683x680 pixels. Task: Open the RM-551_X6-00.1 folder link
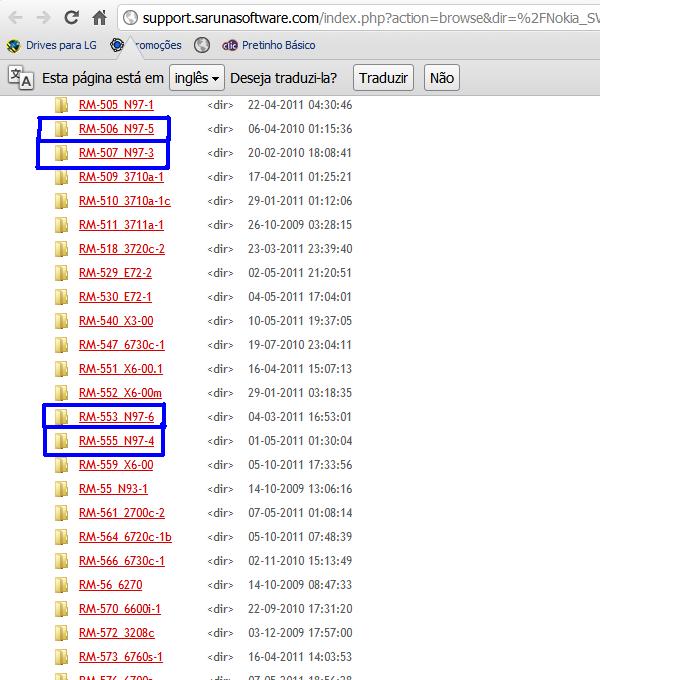coord(121,369)
